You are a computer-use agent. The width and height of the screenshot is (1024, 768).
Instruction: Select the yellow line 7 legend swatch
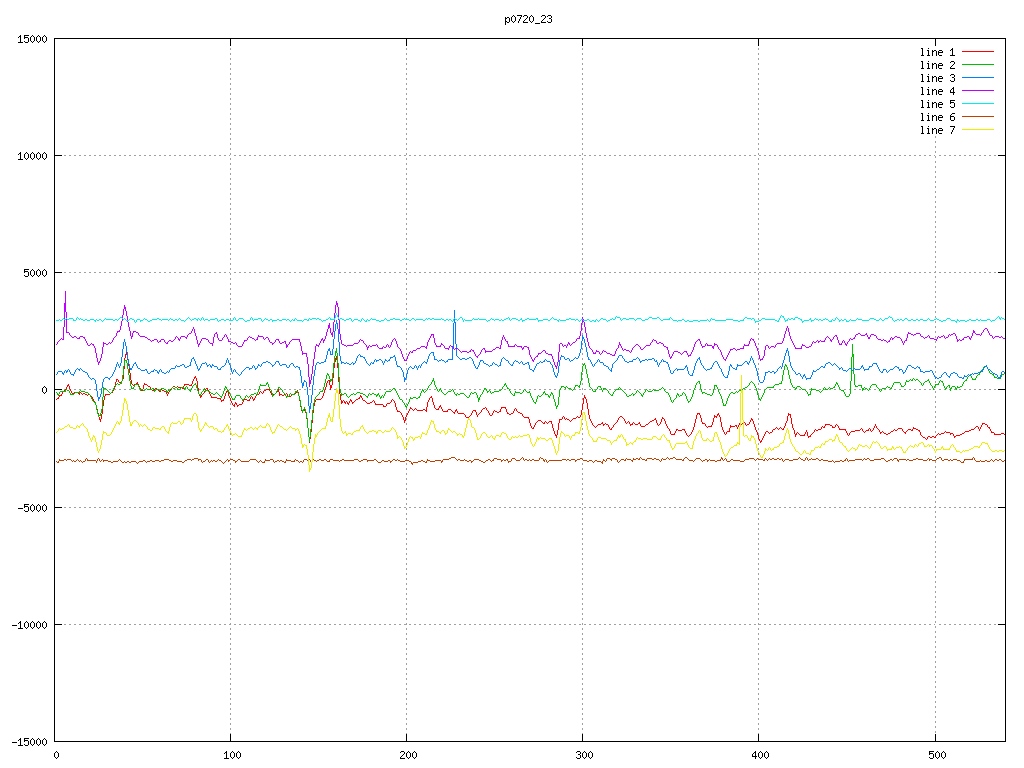coord(978,130)
